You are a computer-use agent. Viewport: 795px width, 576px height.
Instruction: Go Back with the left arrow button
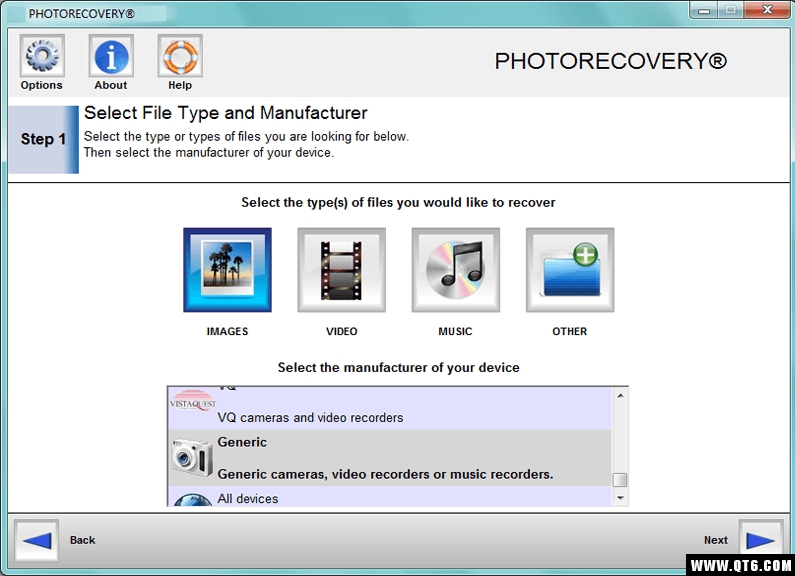37,541
